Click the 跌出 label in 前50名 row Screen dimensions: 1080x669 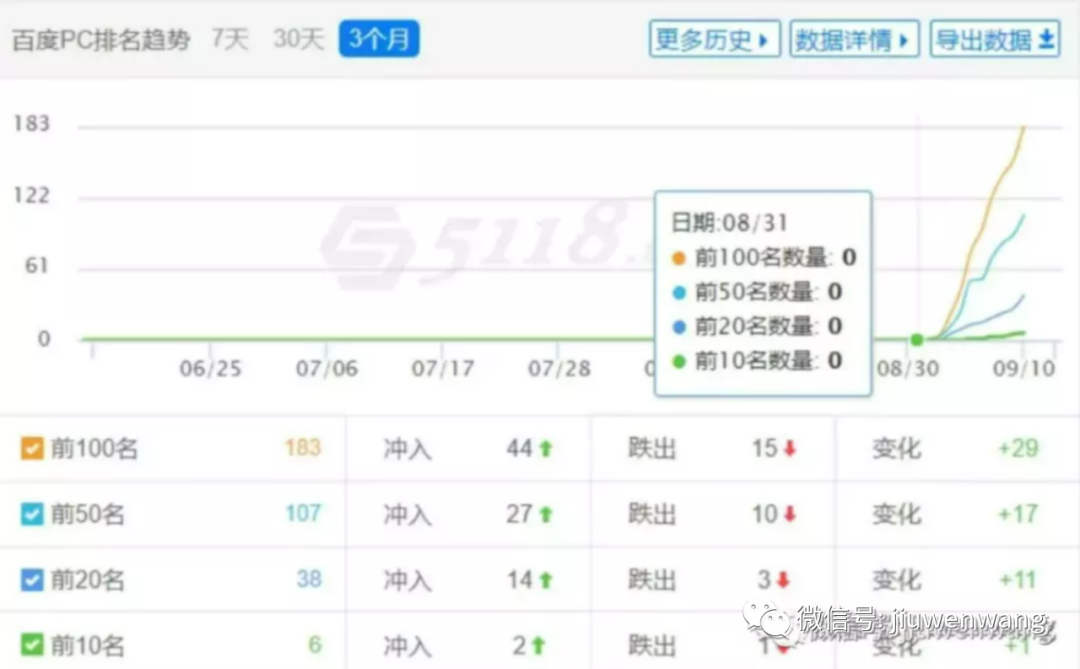(652, 515)
